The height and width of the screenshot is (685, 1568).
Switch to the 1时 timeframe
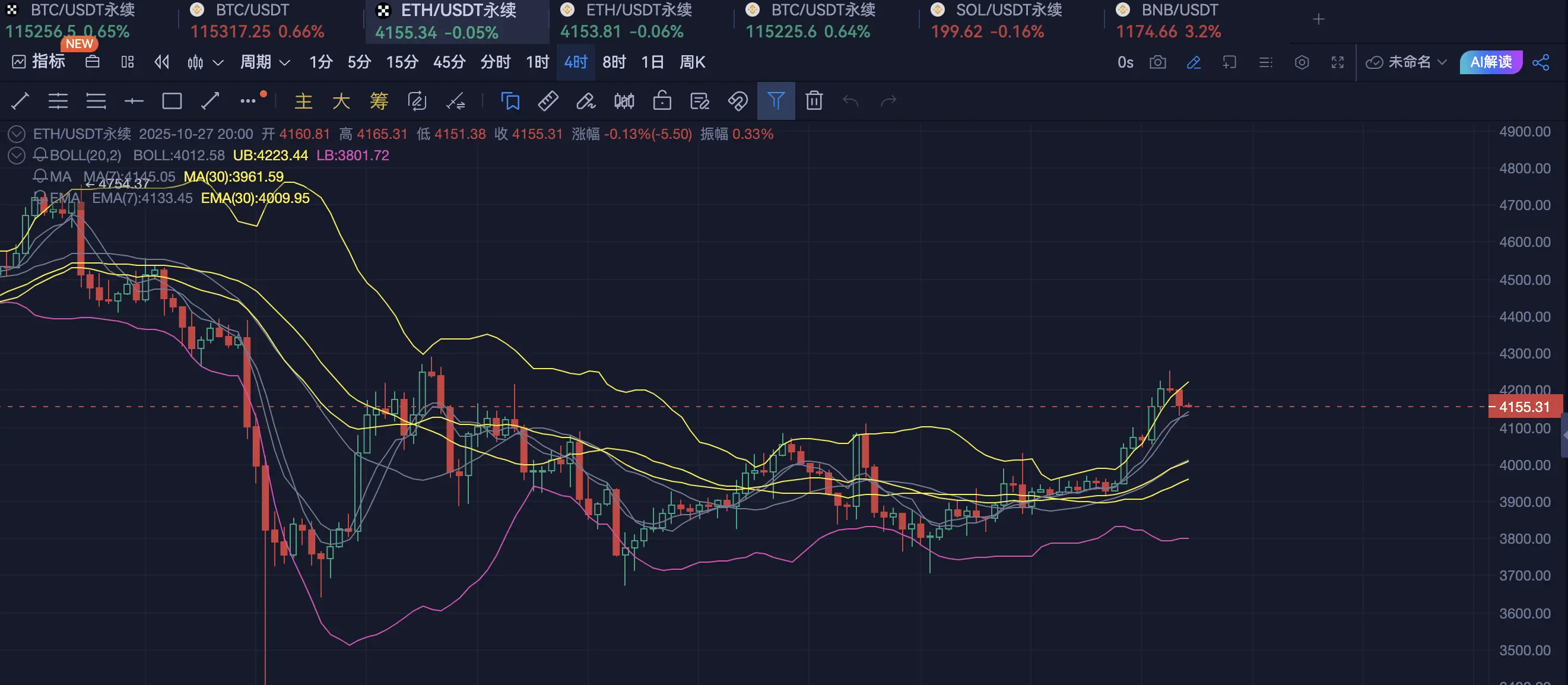pos(537,62)
